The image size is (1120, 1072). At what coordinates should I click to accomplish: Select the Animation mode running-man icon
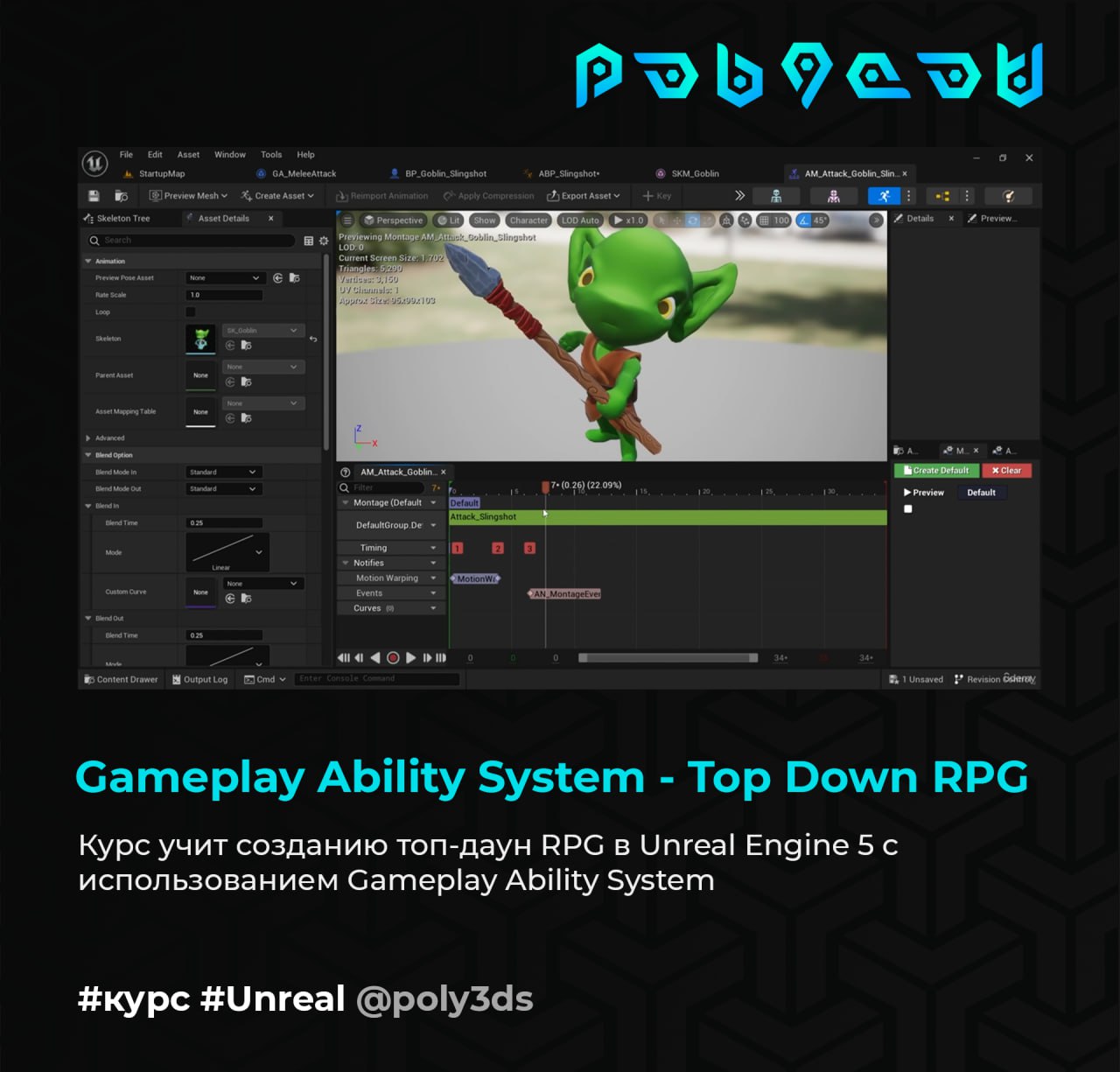(884, 196)
